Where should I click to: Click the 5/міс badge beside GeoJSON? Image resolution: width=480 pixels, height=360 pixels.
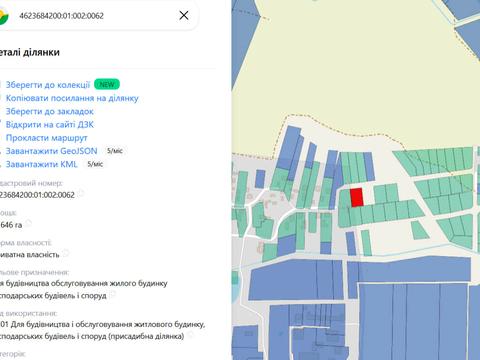(x=115, y=151)
